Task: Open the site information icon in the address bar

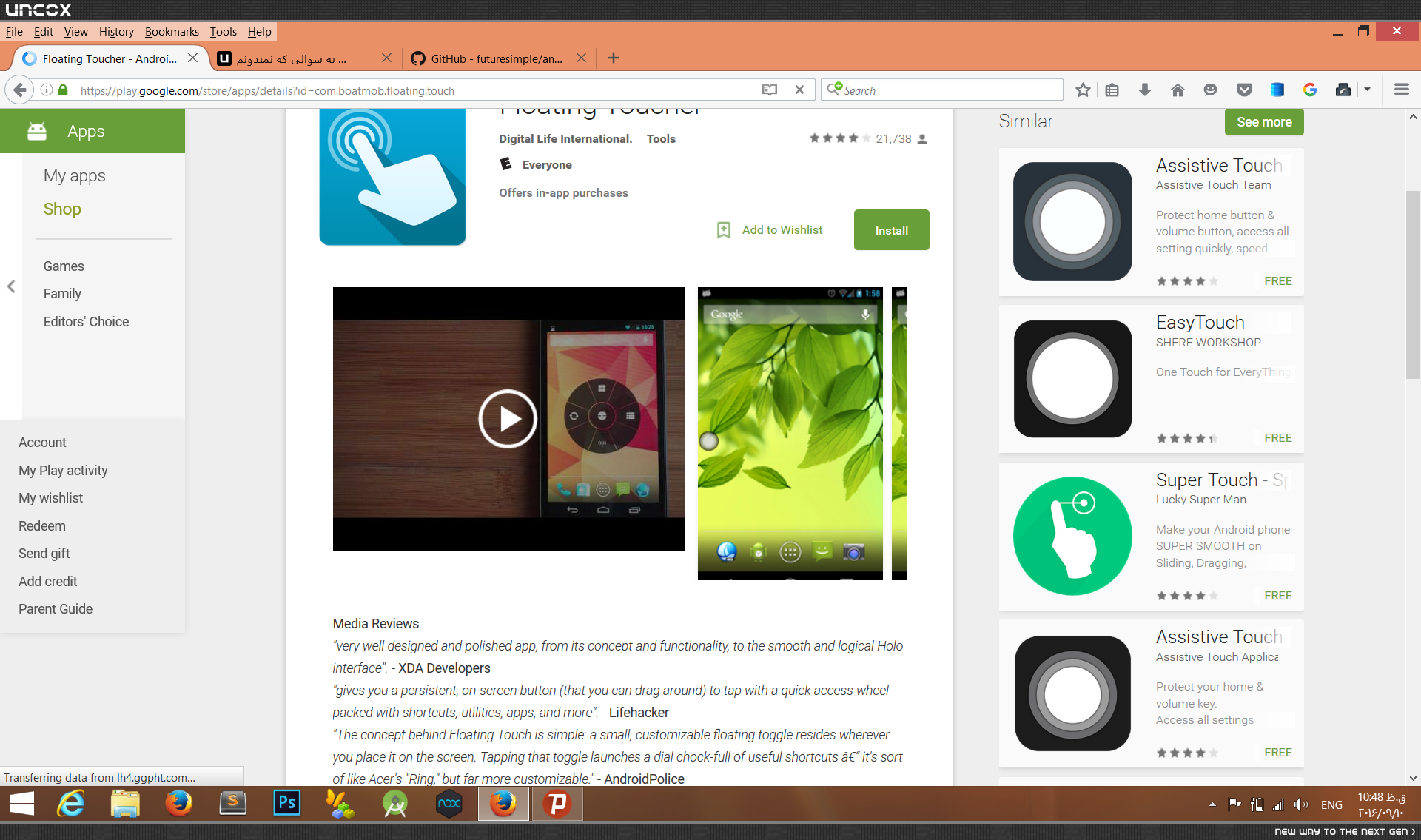Action: click(47, 90)
